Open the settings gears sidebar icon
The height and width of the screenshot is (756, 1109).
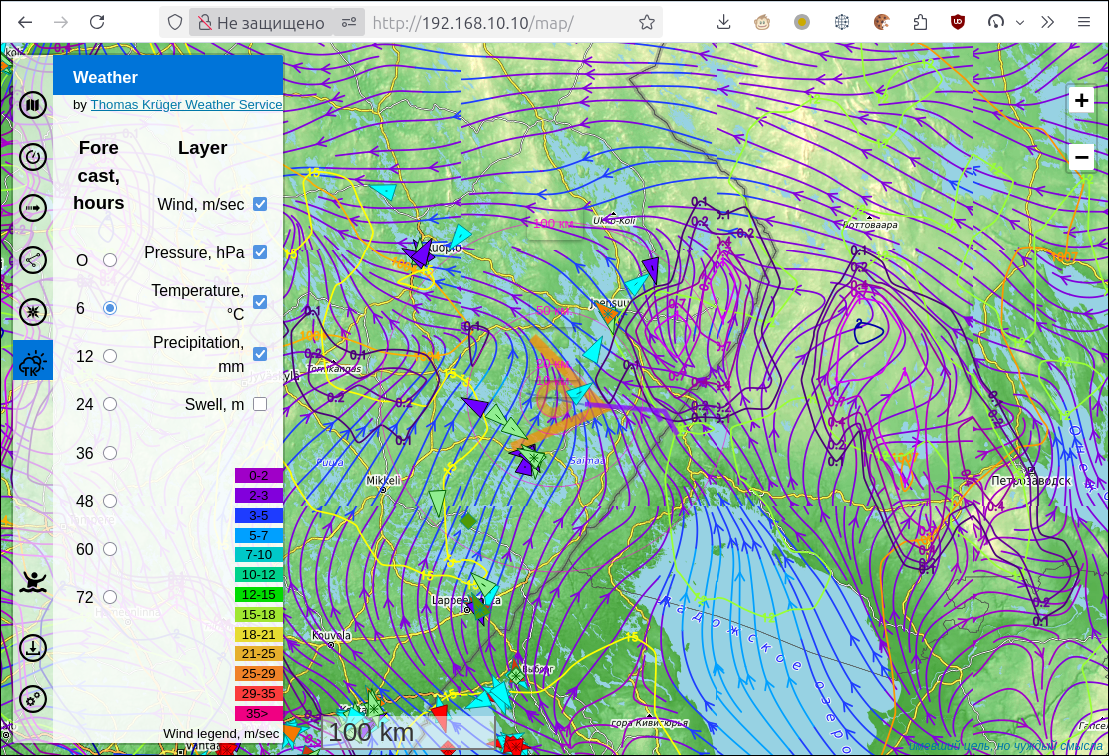[x=33, y=699]
